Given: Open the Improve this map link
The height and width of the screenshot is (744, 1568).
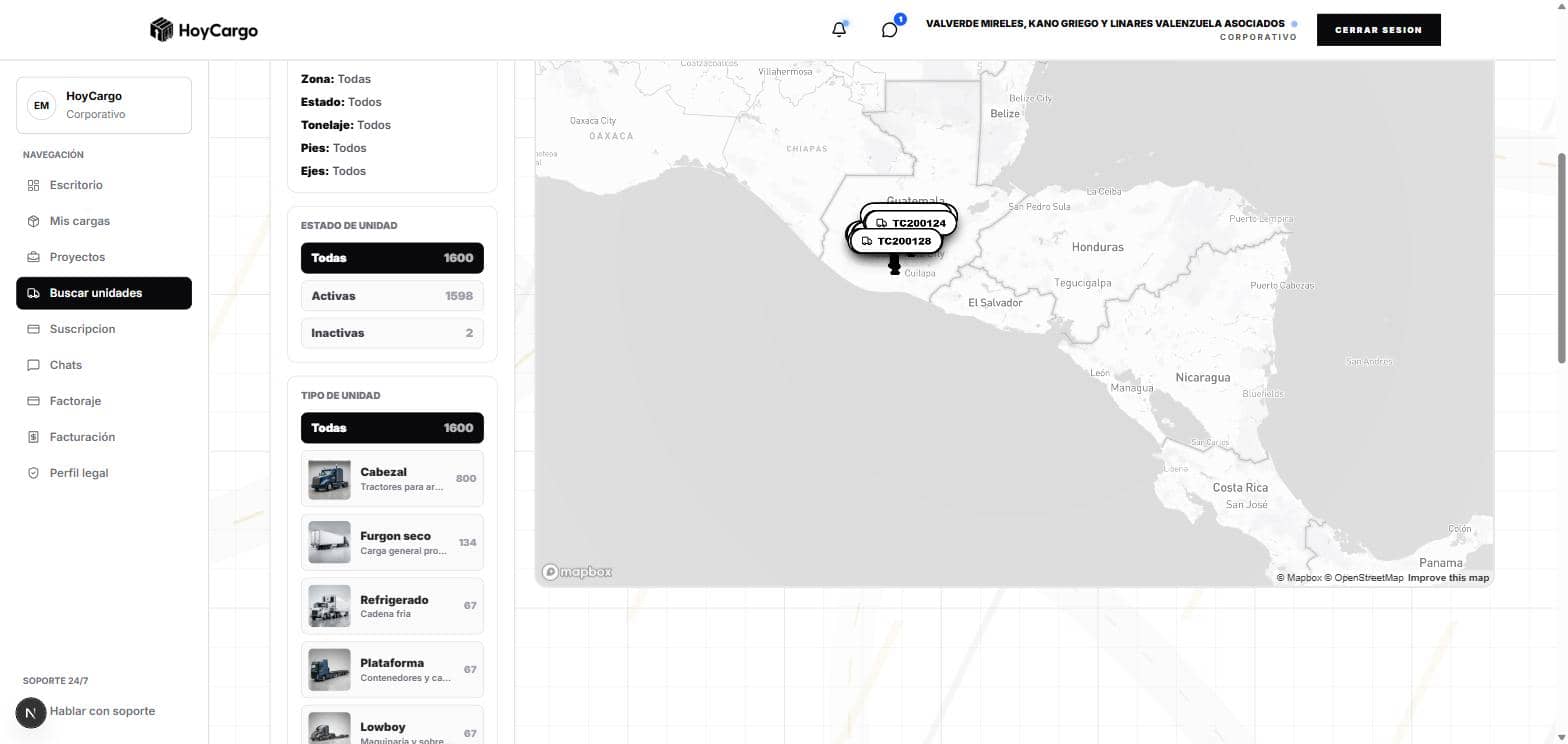Looking at the screenshot, I should (1448, 578).
